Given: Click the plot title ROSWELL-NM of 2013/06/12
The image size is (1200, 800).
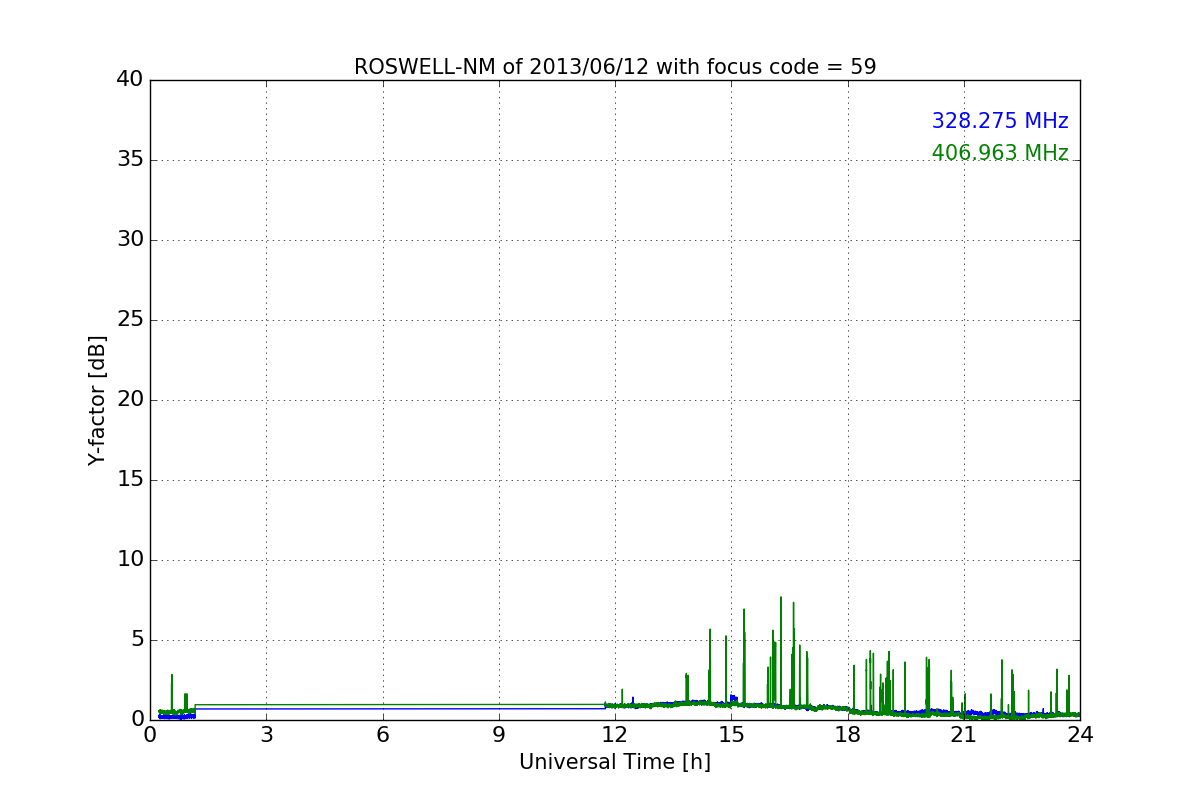Looking at the screenshot, I should 615,67.
